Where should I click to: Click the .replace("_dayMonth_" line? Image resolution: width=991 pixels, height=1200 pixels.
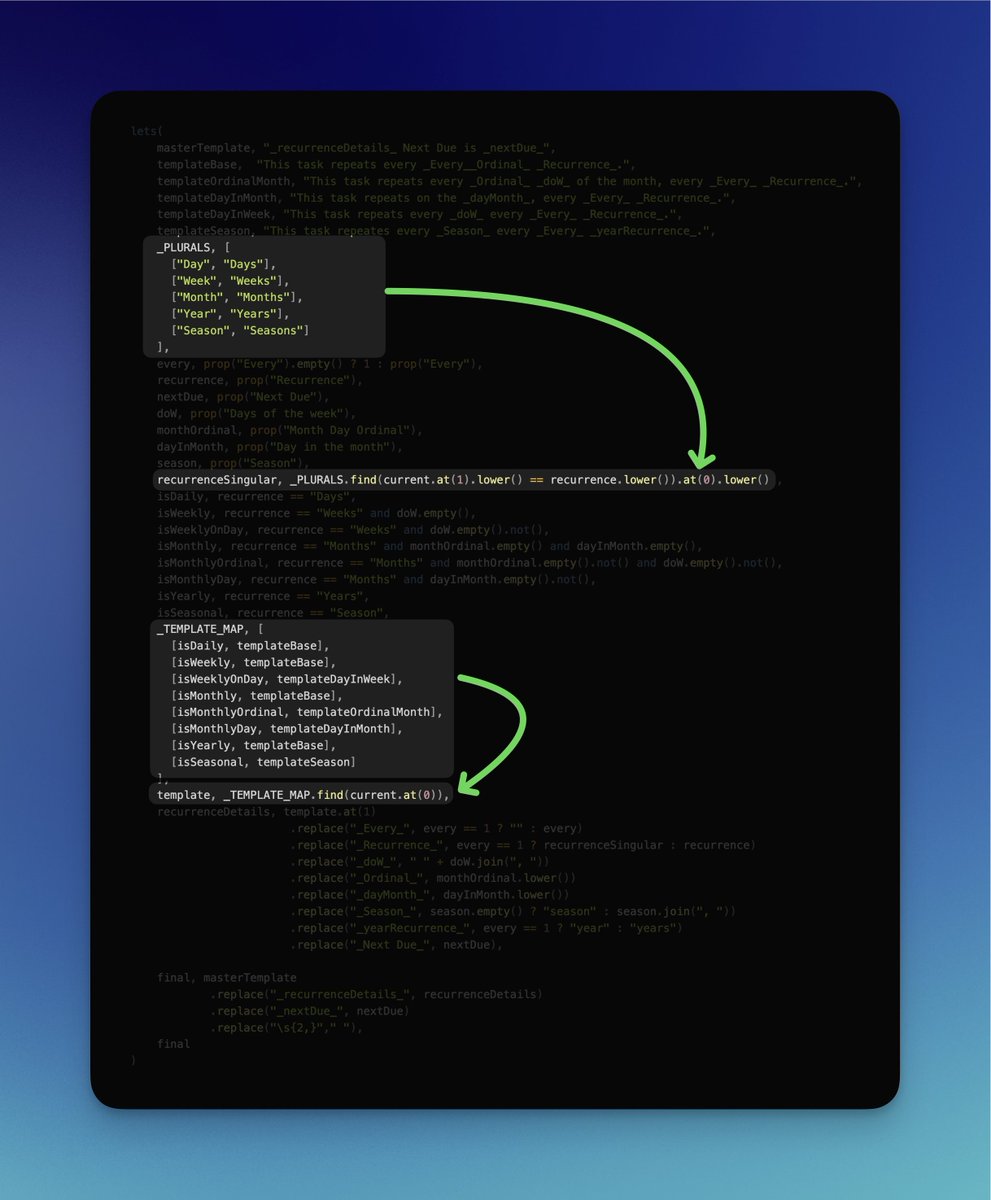[x=430, y=894]
